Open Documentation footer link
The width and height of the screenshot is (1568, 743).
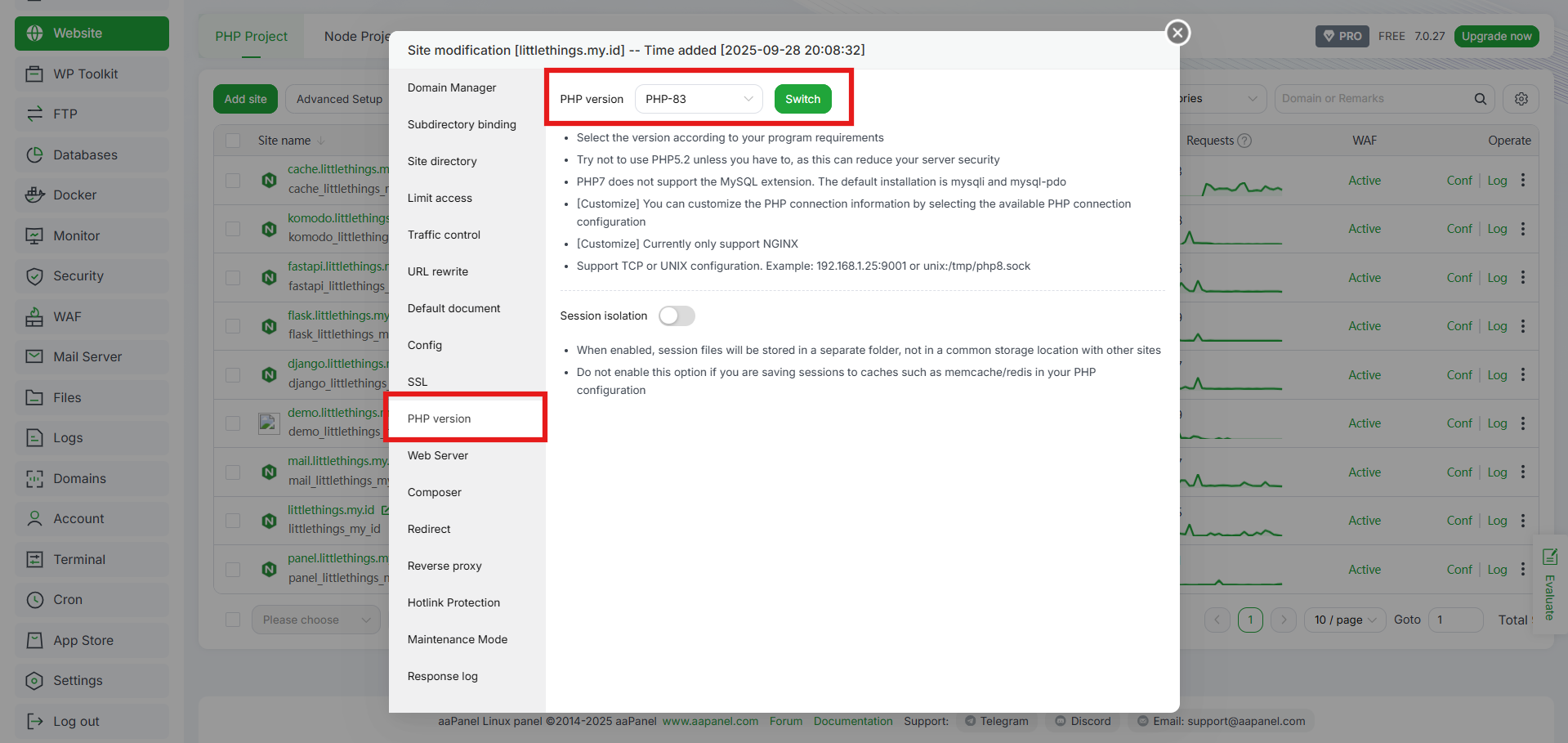pyautogui.click(x=853, y=722)
